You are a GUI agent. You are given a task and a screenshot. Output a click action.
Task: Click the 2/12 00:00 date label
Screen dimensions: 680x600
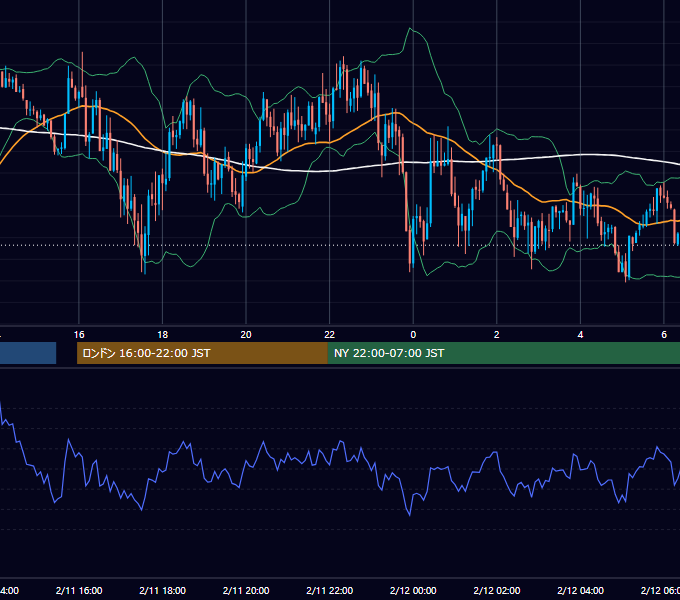tap(413, 591)
